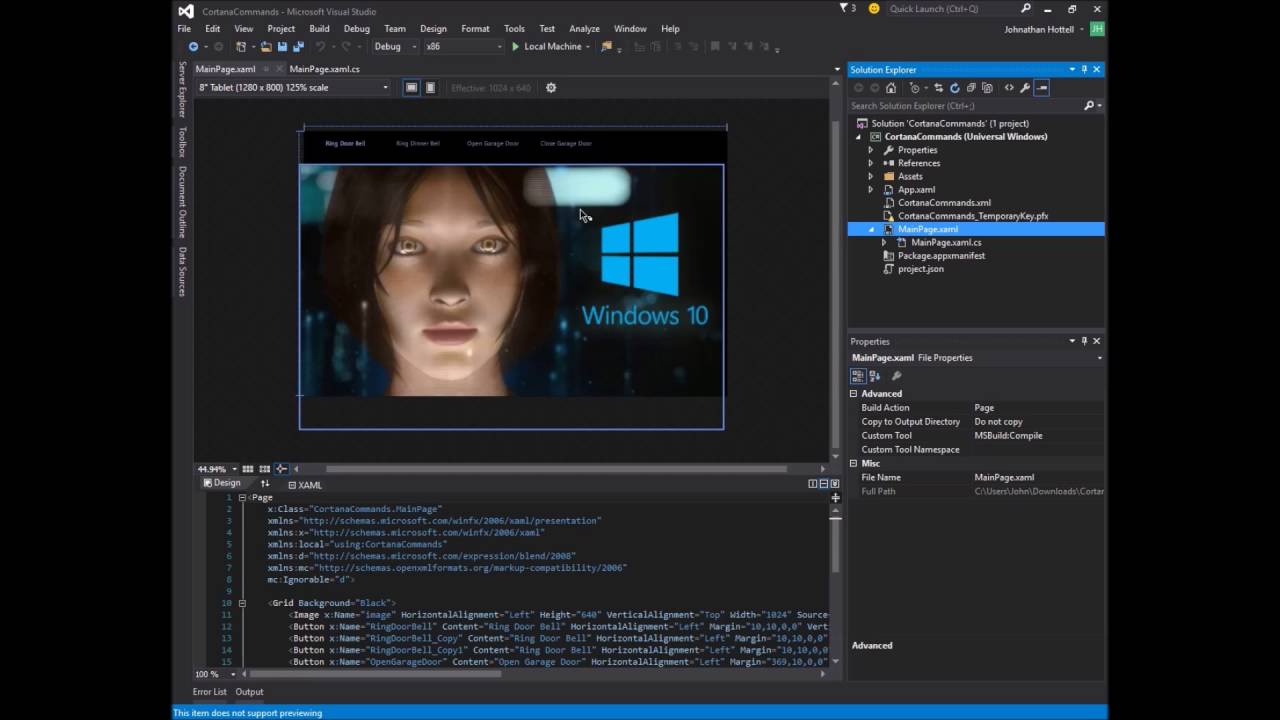Click the New Project toolbar icon
Image resolution: width=1280 pixels, height=720 pixels.
[x=240, y=46]
